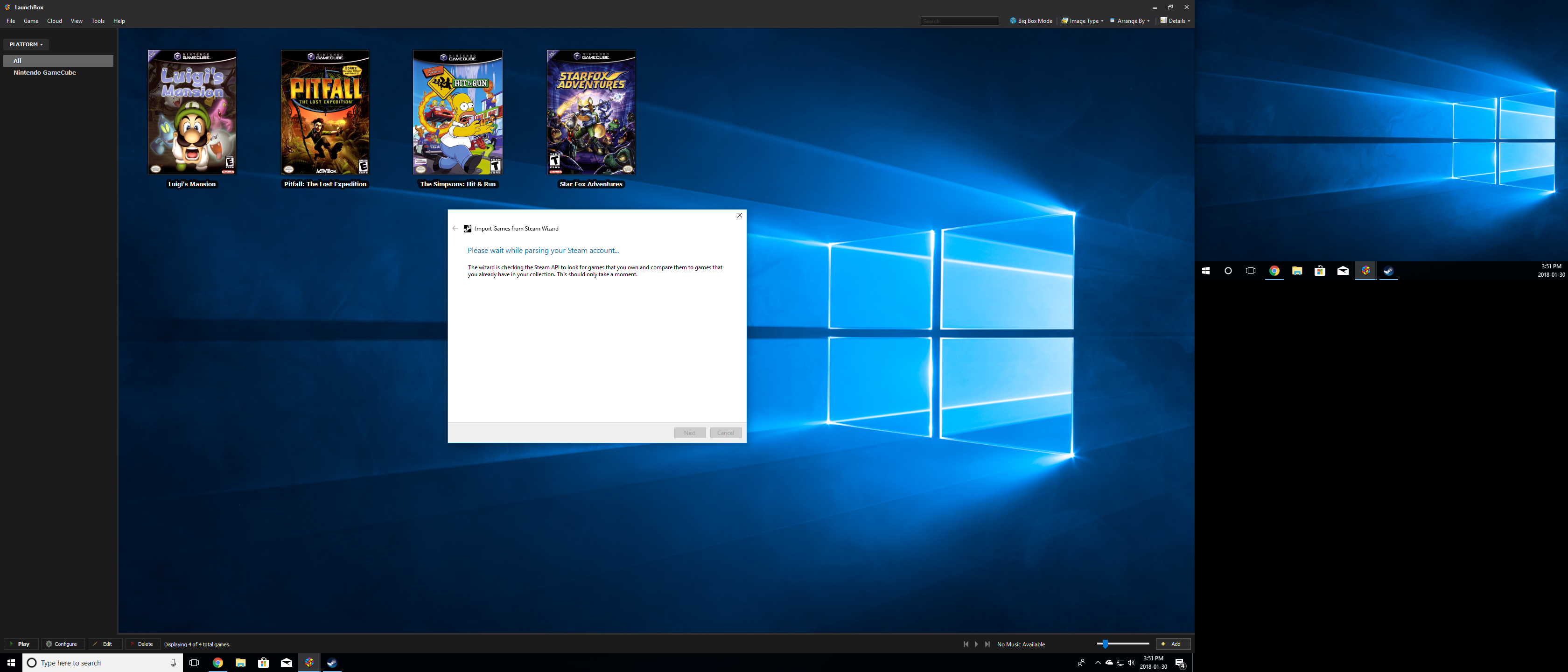Click the volume speaker tray icon
The height and width of the screenshot is (672, 1568).
pos(1131,663)
